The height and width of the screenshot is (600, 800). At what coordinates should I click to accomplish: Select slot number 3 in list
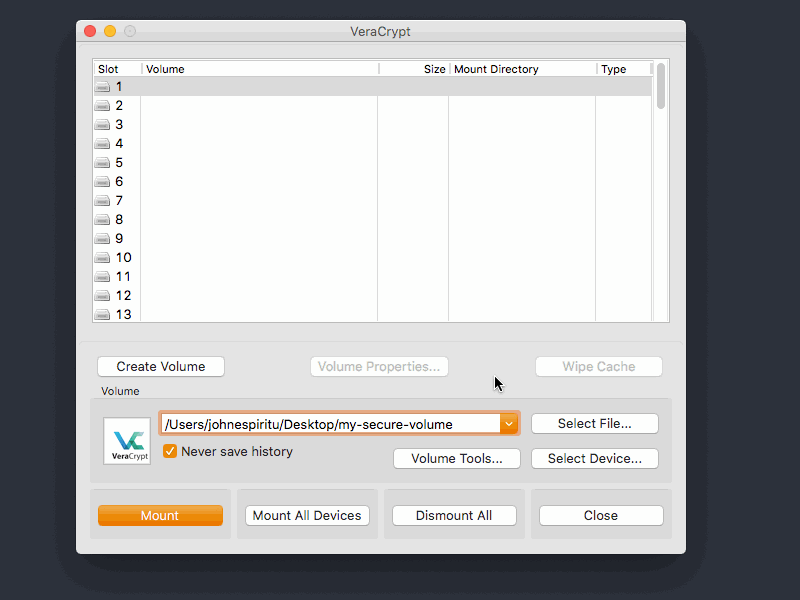[372, 124]
